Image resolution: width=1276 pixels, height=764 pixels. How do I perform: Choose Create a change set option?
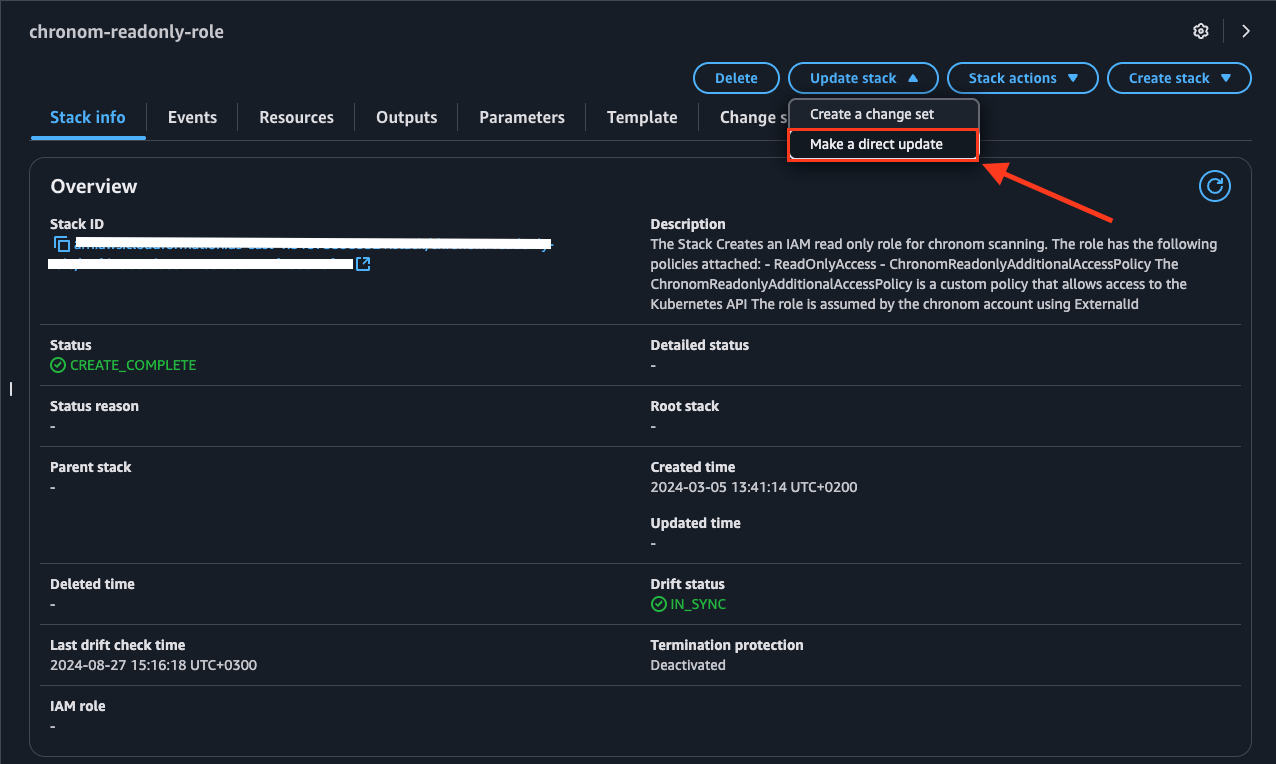872,114
